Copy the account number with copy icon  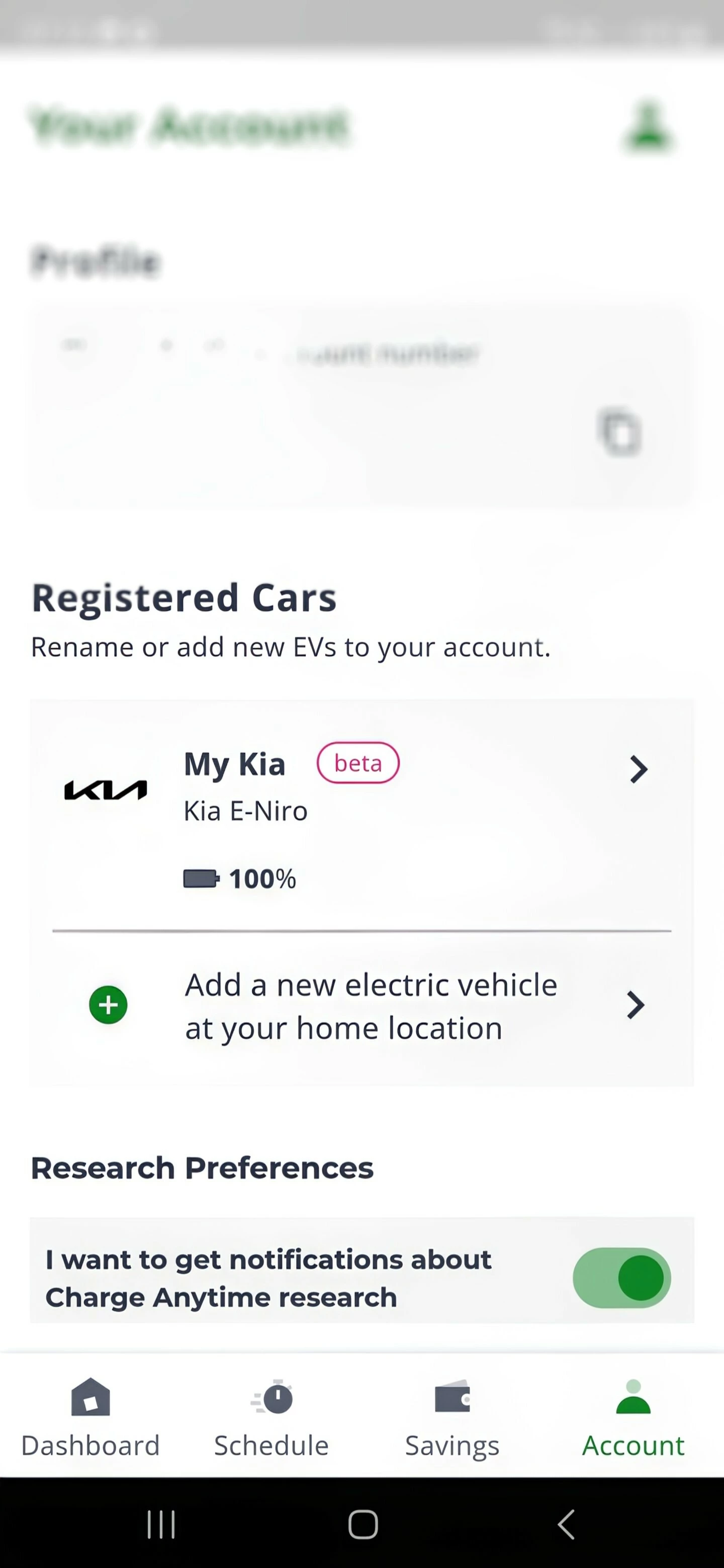pos(619,433)
